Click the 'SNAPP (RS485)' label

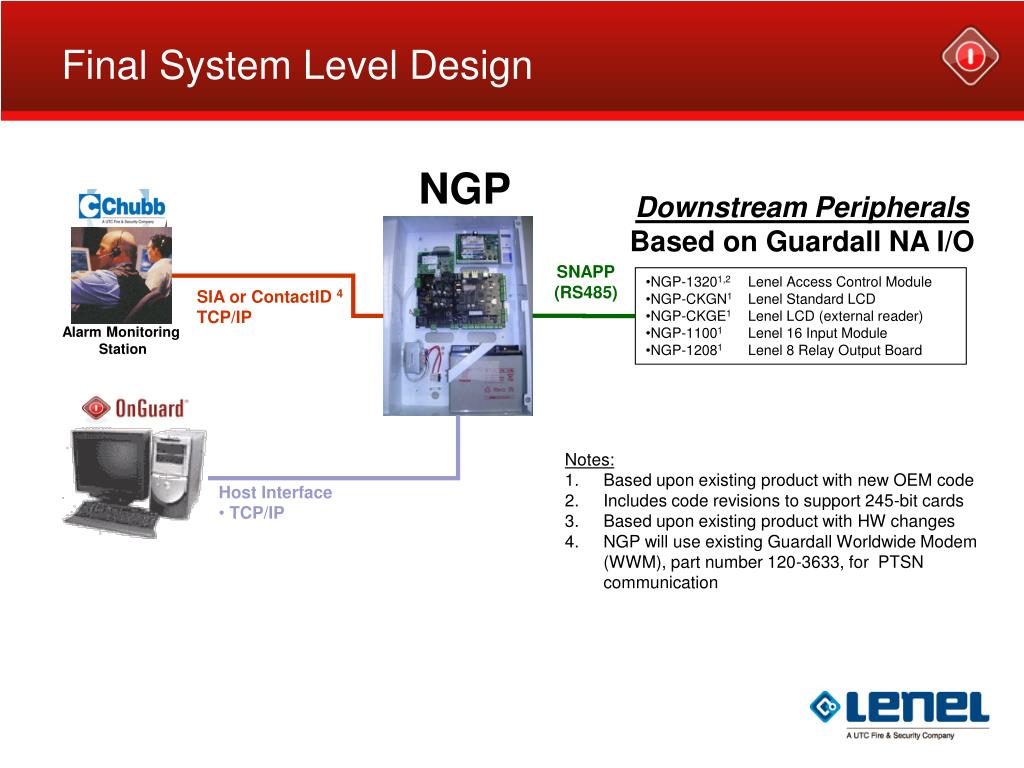[x=585, y=282]
